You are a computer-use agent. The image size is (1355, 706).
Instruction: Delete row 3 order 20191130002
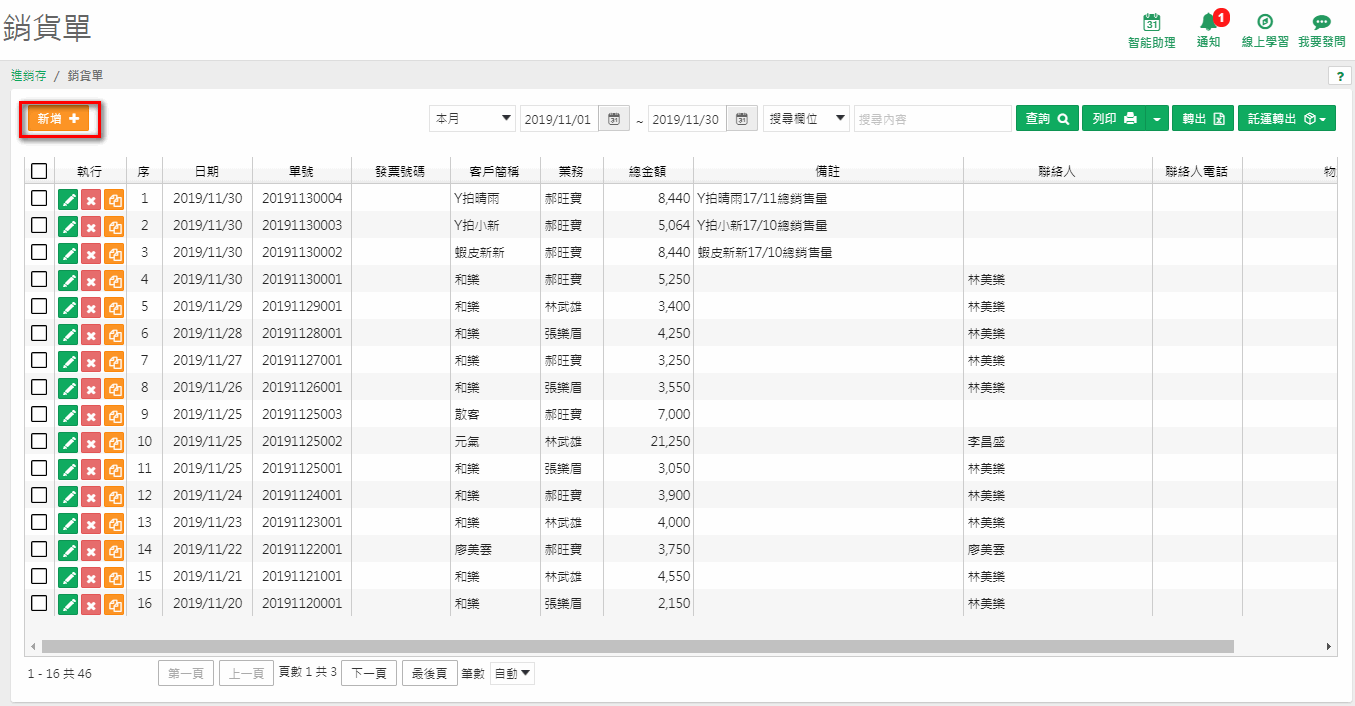(91, 253)
